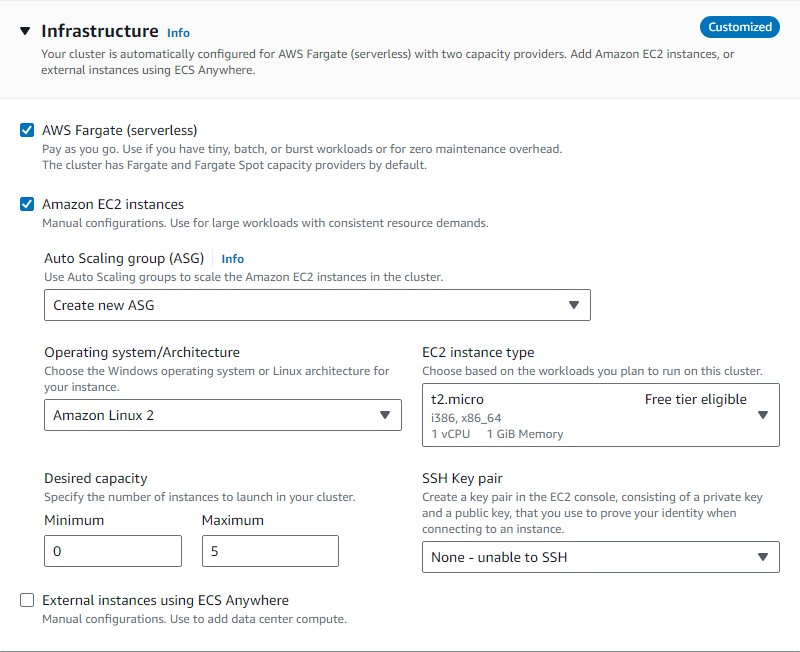The width and height of the screenshot is (800, 652).
Task: Open the Auto Scaling group Info link
Action: point(232,259)
